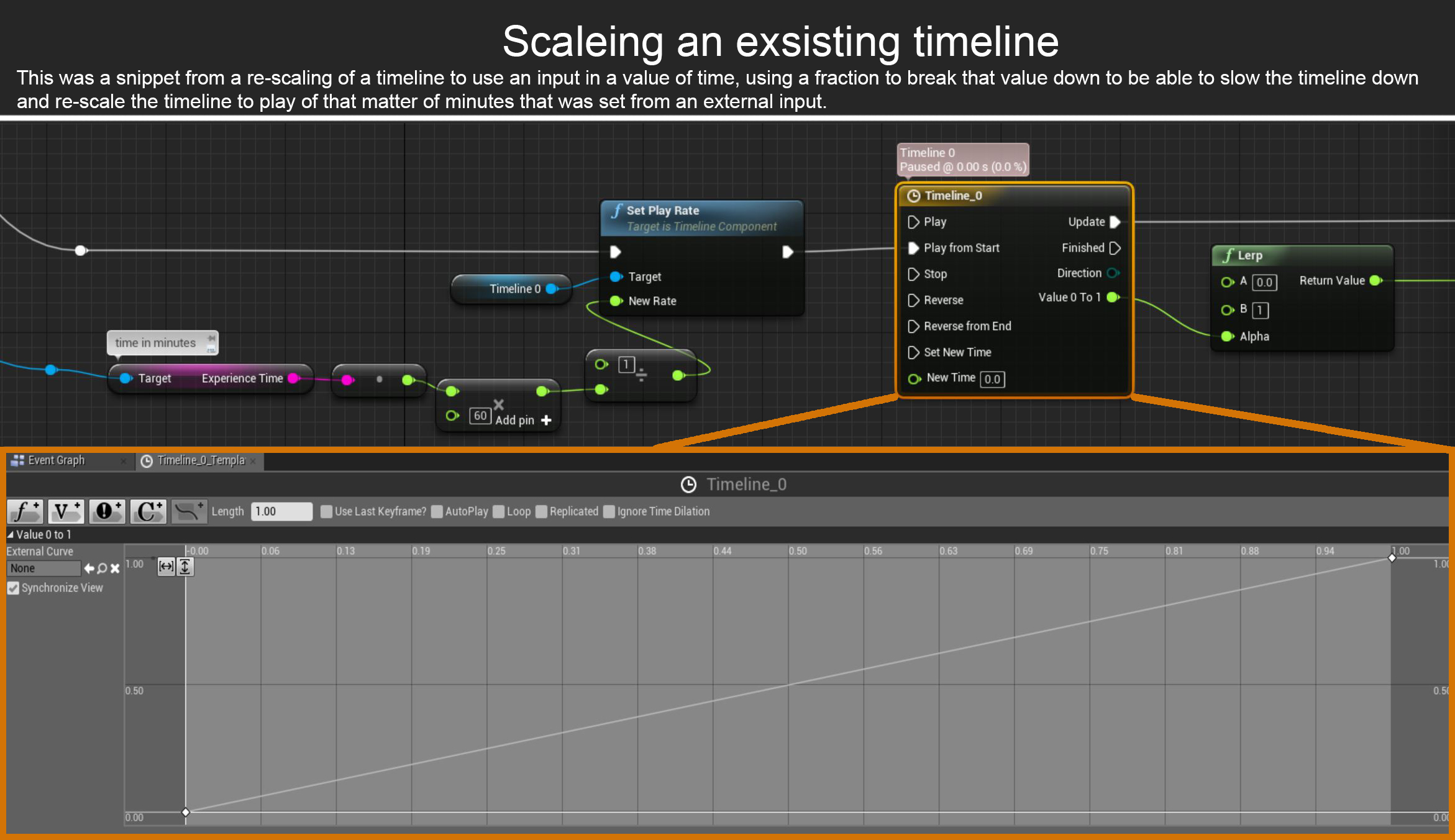The height and width of the screenshot is (840, 1455).
Task: Collapse the Value 0 to 1 track
Action: 10,534
